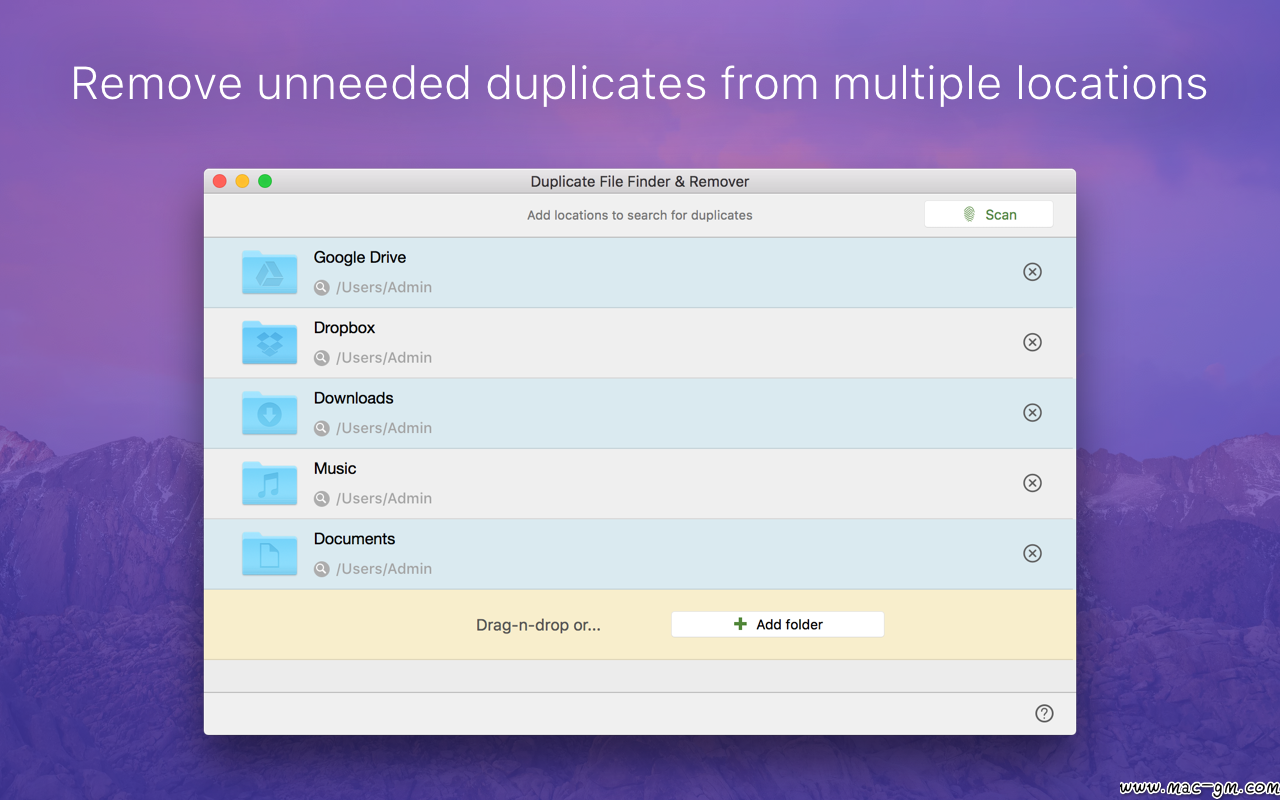Select the Dropbox folder icon
1280x800 pixels.
click(269, 342)
